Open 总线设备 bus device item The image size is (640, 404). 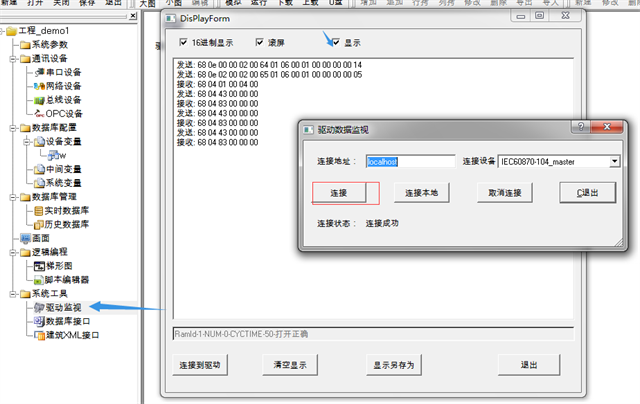click(x=63, y=99)
